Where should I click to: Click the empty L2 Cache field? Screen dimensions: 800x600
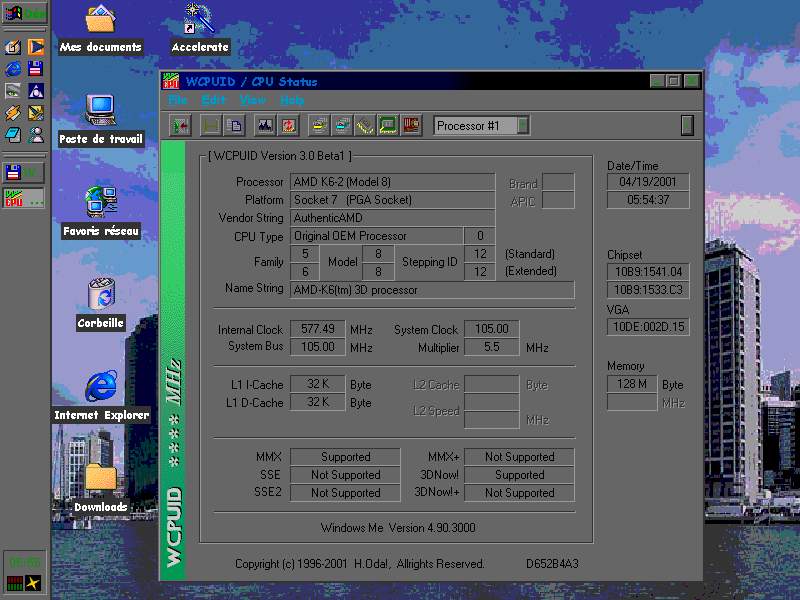tap(491, 384)
